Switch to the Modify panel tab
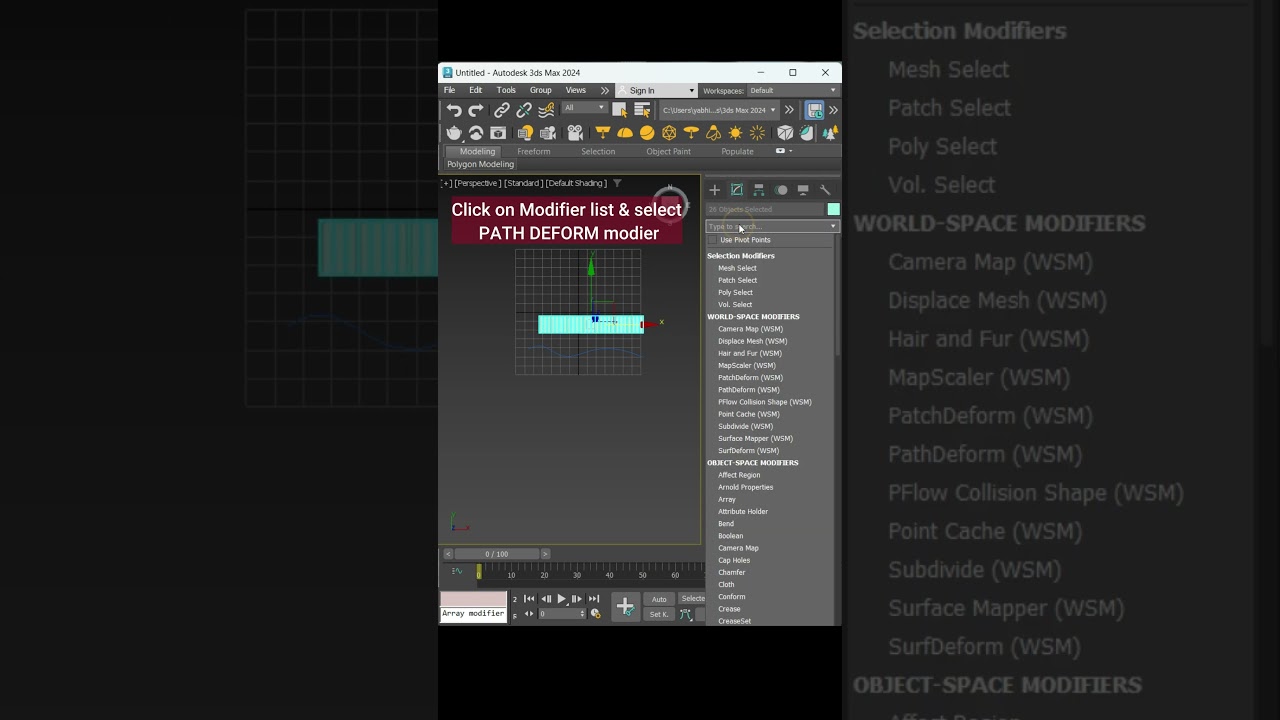1280x720 pixels. [737, 190]
